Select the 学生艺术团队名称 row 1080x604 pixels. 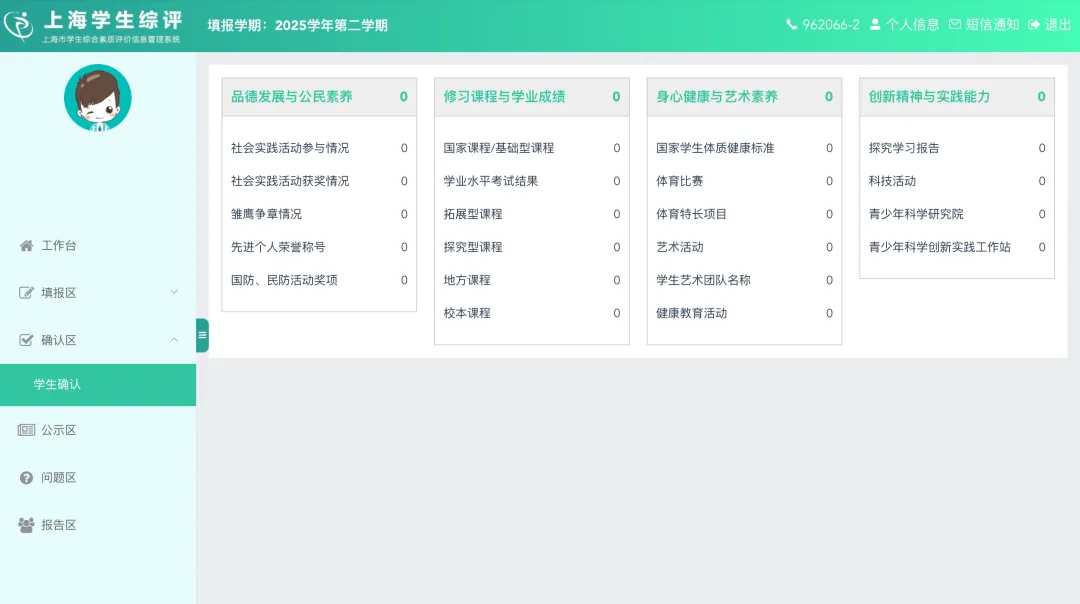pyautogui.click(x=745, y=280)
